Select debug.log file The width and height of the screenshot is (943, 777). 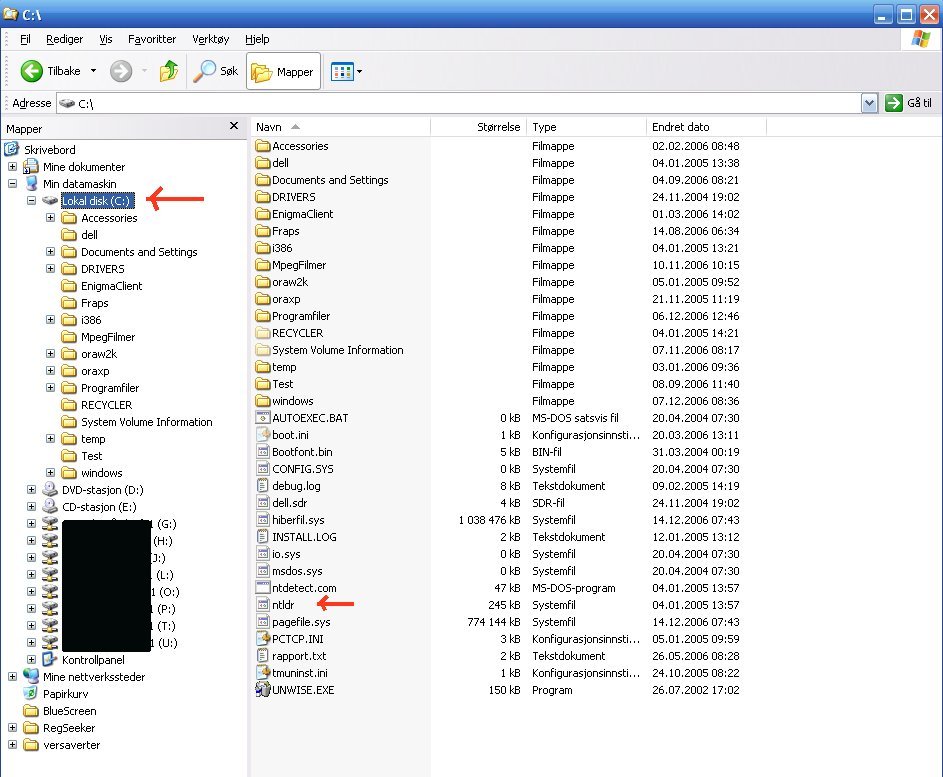pyautogui.click(x=289, y=485)
